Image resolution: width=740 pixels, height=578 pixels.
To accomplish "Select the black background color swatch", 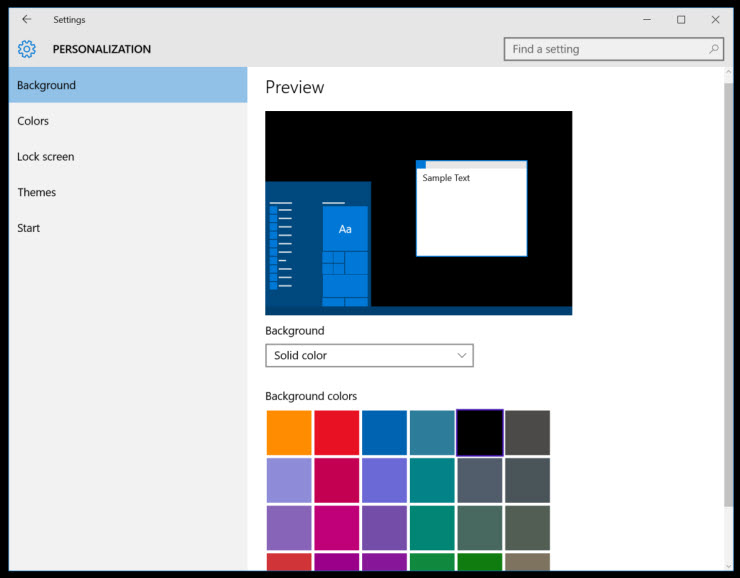I will point(480,433).
